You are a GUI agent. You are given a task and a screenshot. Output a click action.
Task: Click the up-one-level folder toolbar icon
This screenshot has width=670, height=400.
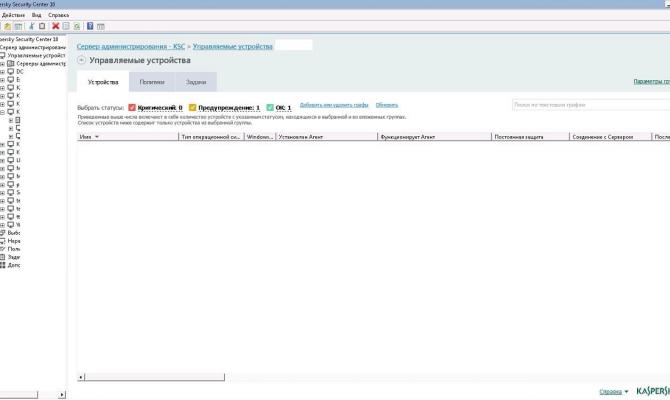click(7, 26)
